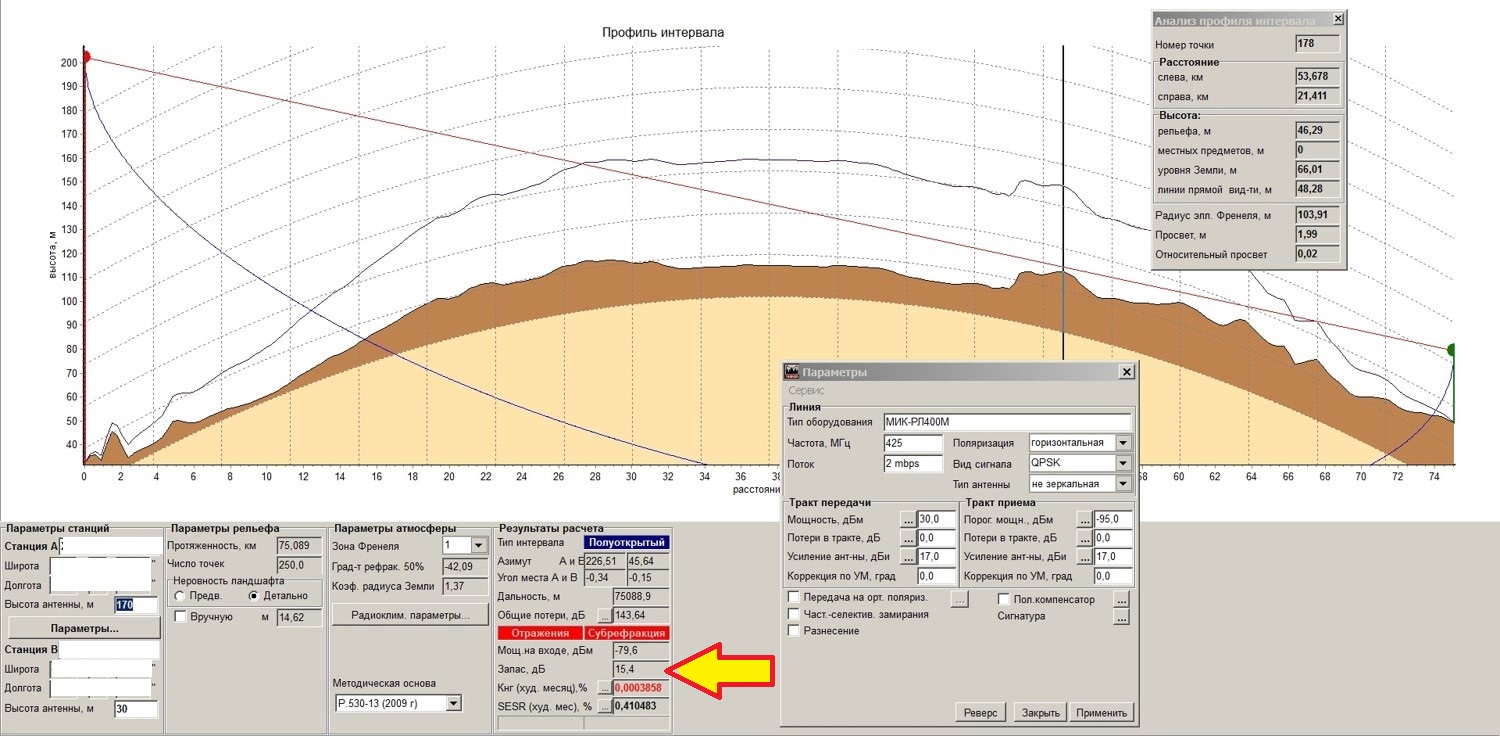Open SESR (худ. мес) ellipsis button
Image resolution: width=1500 pixels, height=736 pixels.
click(604, 707)
